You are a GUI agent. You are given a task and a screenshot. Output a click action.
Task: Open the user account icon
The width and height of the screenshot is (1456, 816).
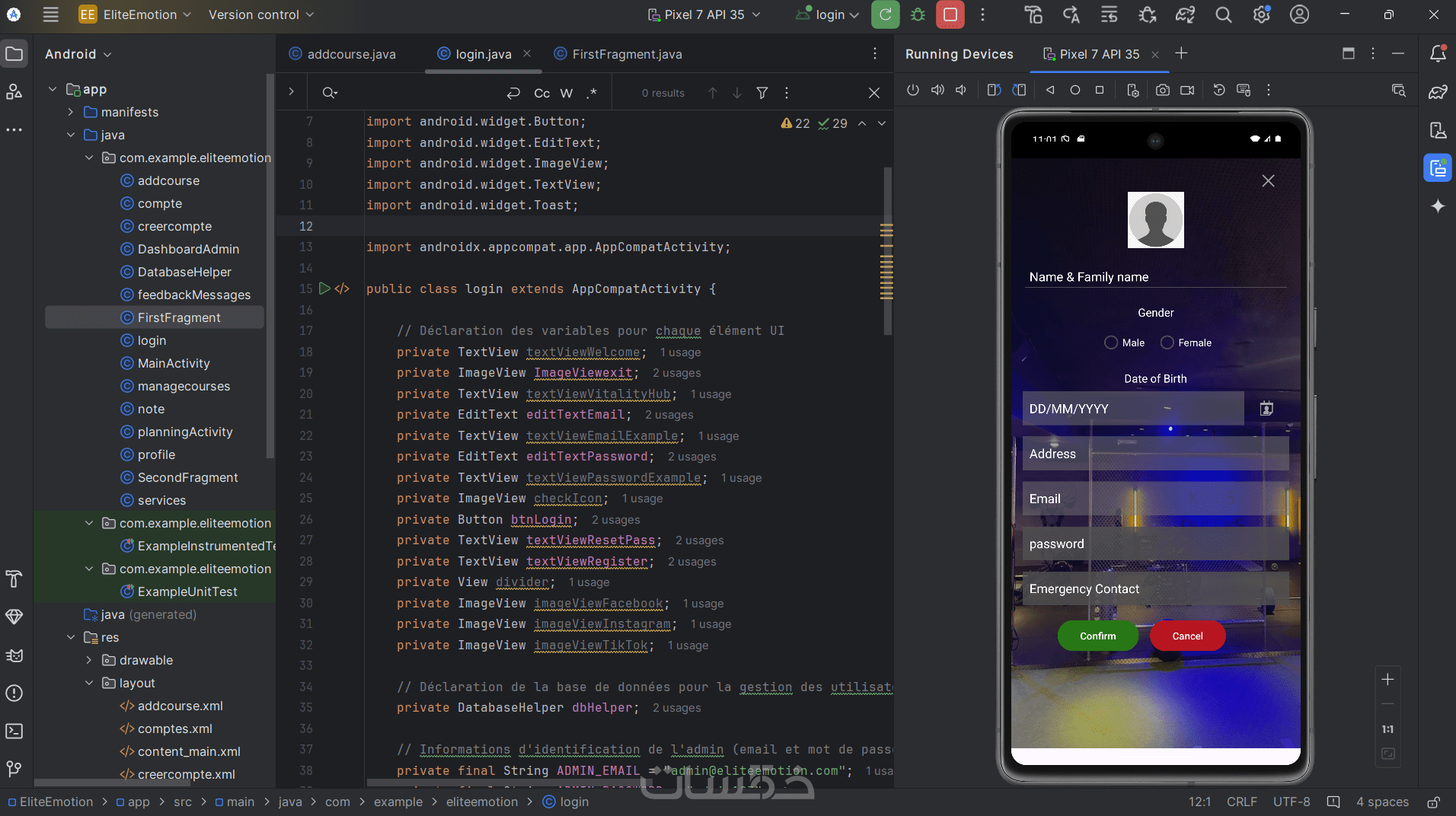pyautogui.click(x=1299, y=14)
